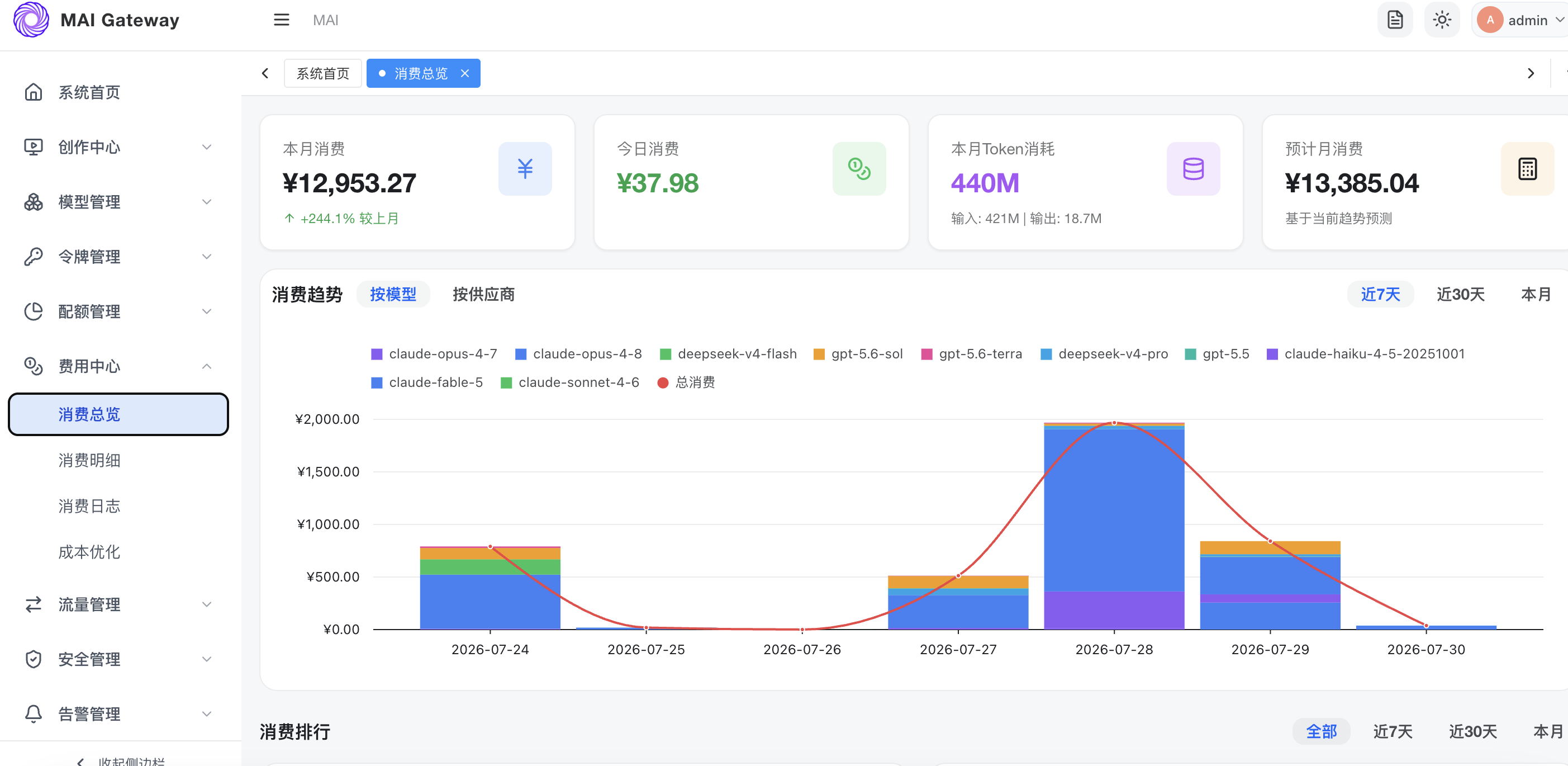Toggle the hamburger menu icon

[x=281, y=20]
